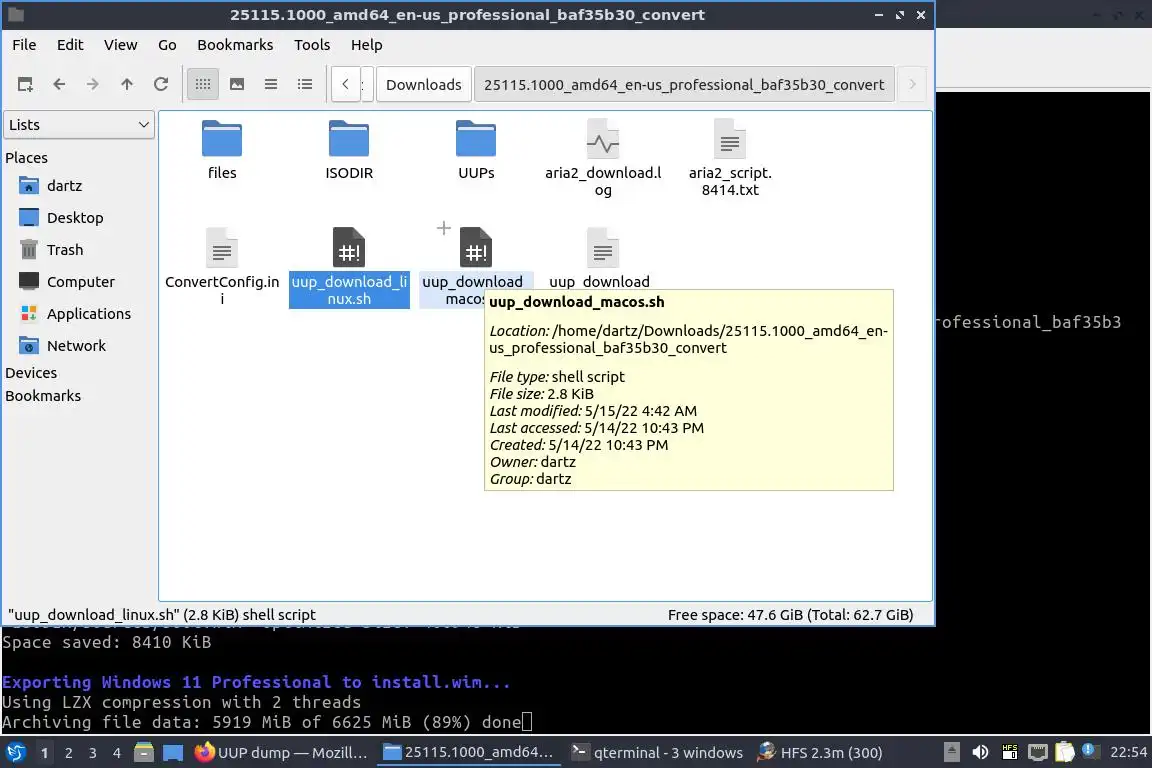
Task: Click the Downloads path button
Action: [x=423, y=85]
